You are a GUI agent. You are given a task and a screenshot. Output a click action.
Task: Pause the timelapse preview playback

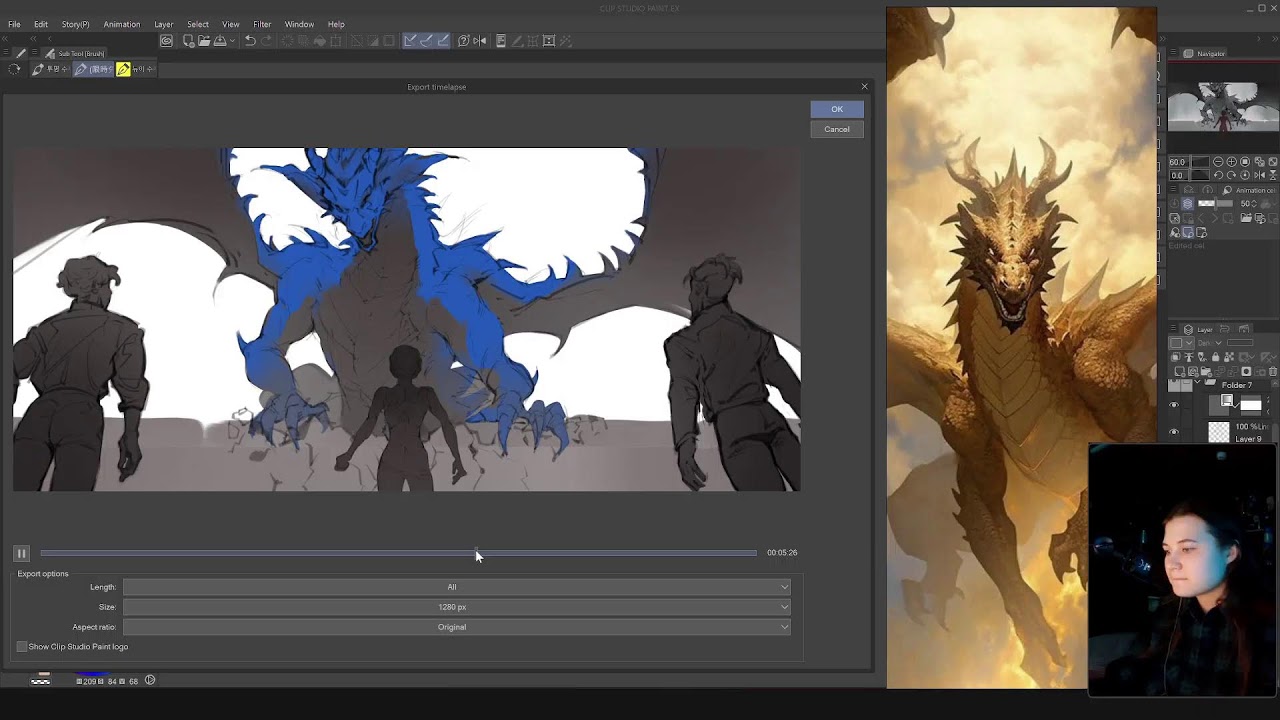click(21, 553)
